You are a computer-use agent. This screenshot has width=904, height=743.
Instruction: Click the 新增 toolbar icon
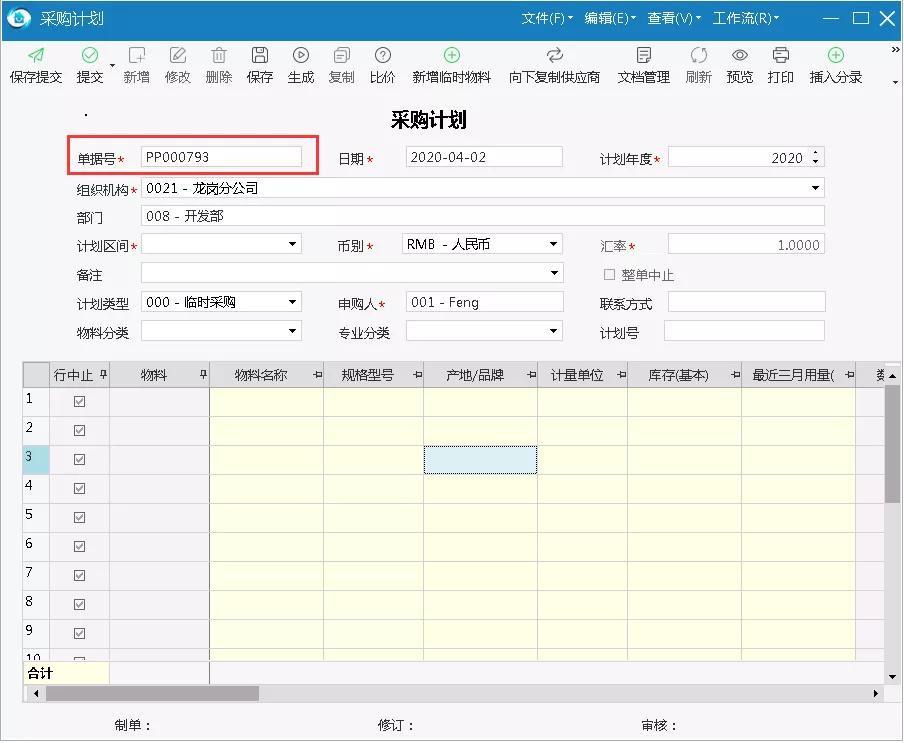coord(137,55)
